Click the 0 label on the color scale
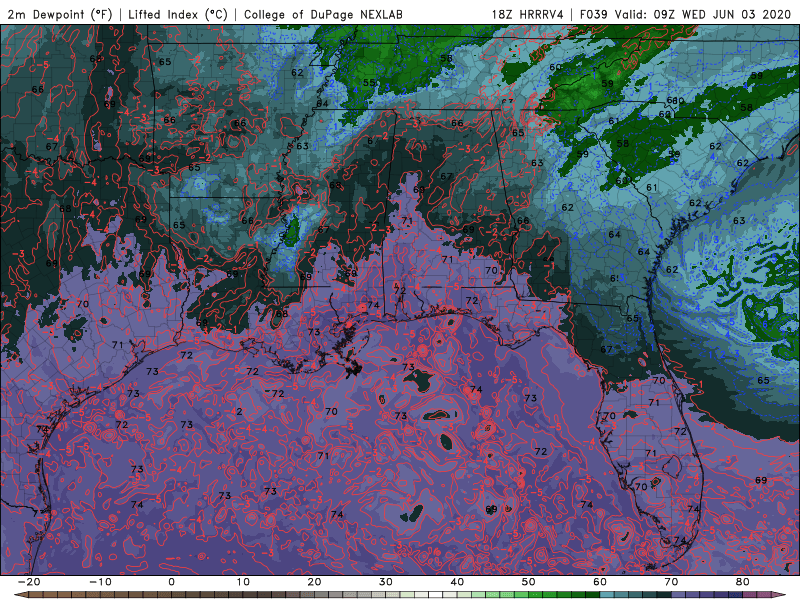Image resolution: width=800 pixels, height=600 pixels. (x=171, y=582)
